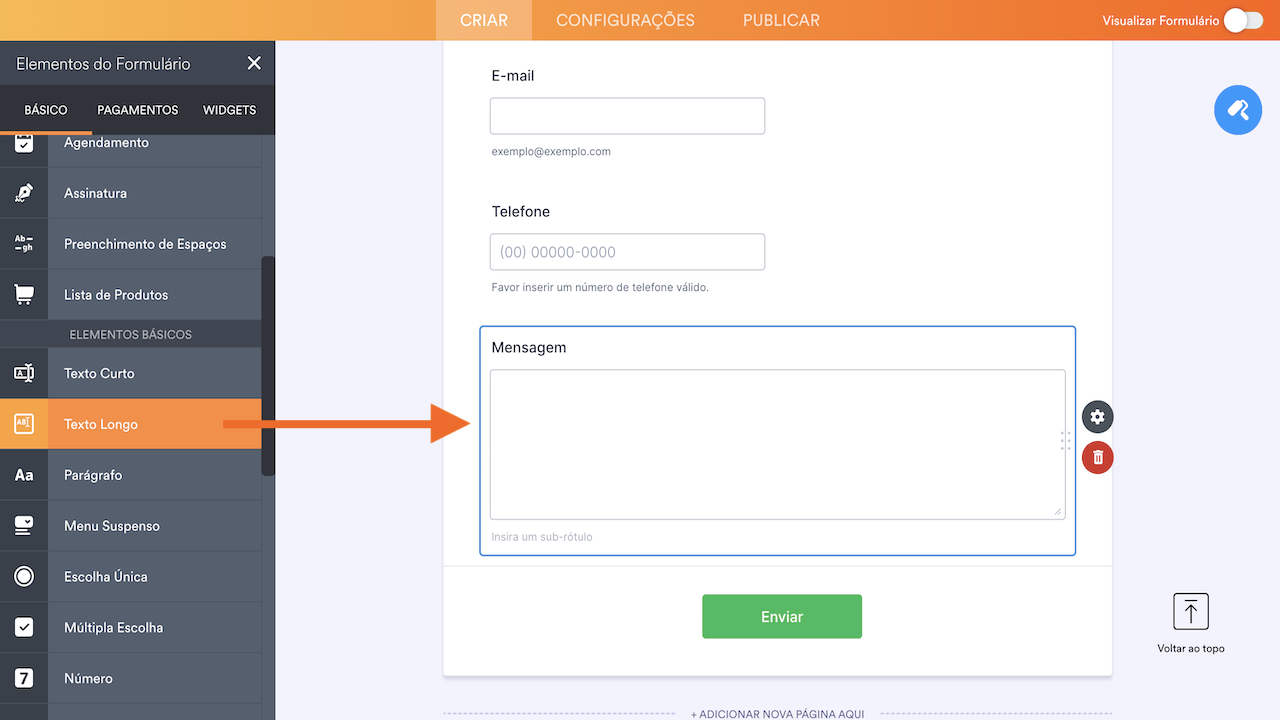Open the Form Designer paint roller button
Screen dimensions: 1280x720
(1238, 110)
